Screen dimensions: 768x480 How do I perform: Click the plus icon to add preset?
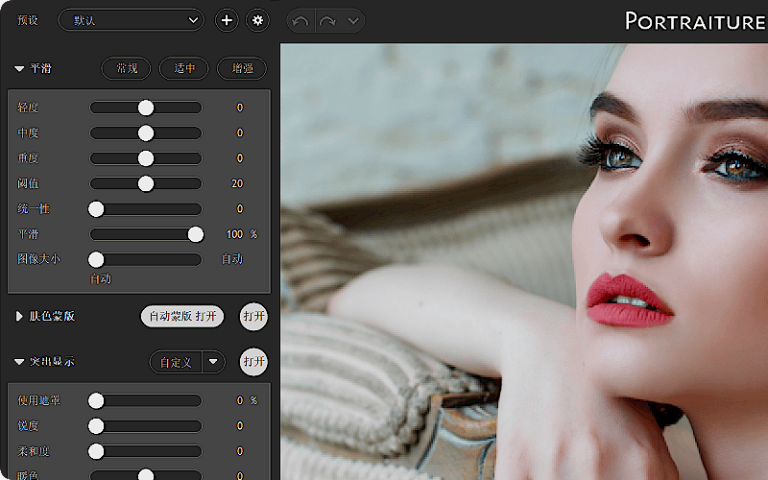tap(226, 21)
